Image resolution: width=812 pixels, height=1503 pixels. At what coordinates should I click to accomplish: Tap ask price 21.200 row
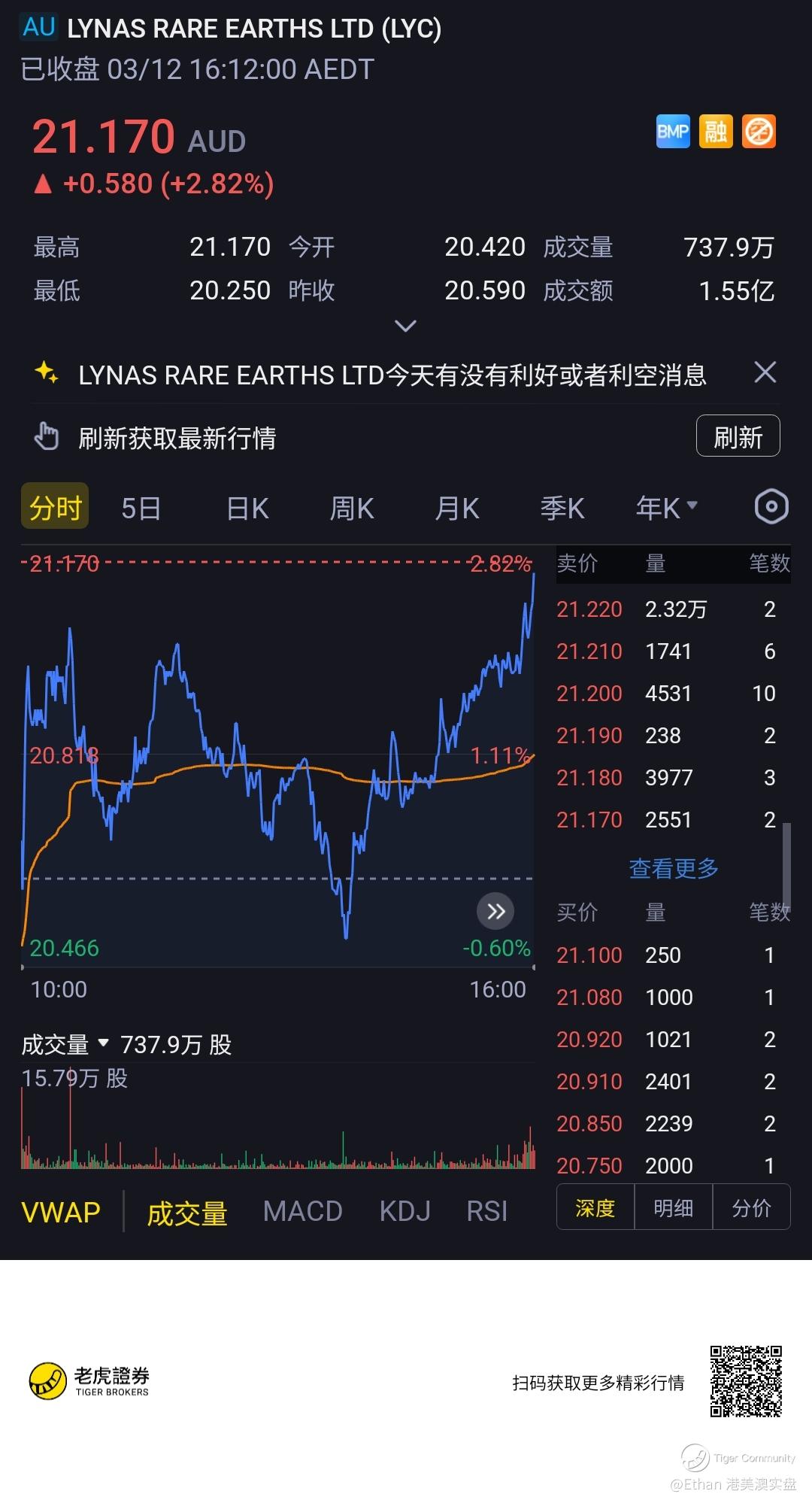click(x=673, y=694)
